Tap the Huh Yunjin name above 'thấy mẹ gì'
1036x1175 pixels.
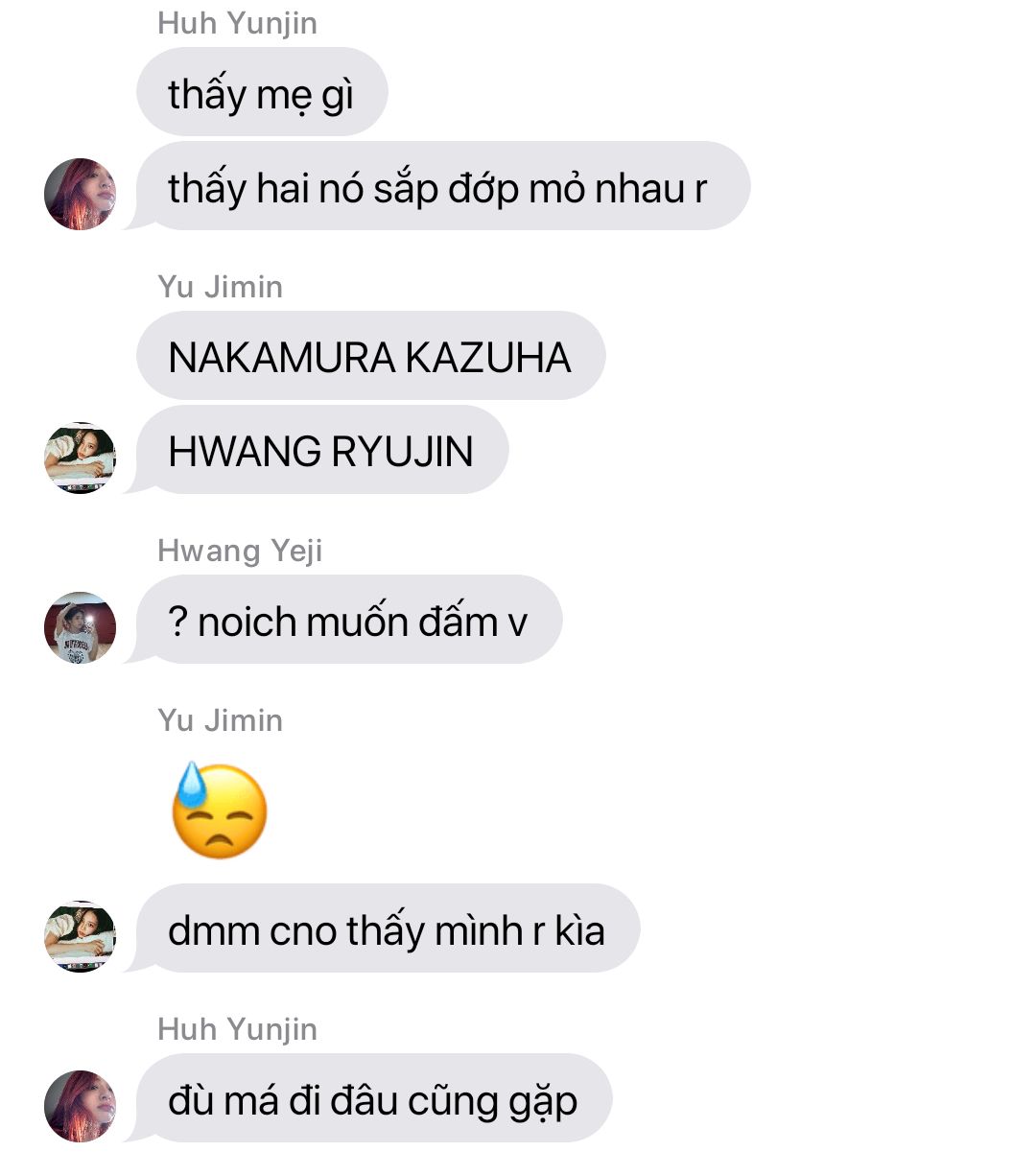237,23
